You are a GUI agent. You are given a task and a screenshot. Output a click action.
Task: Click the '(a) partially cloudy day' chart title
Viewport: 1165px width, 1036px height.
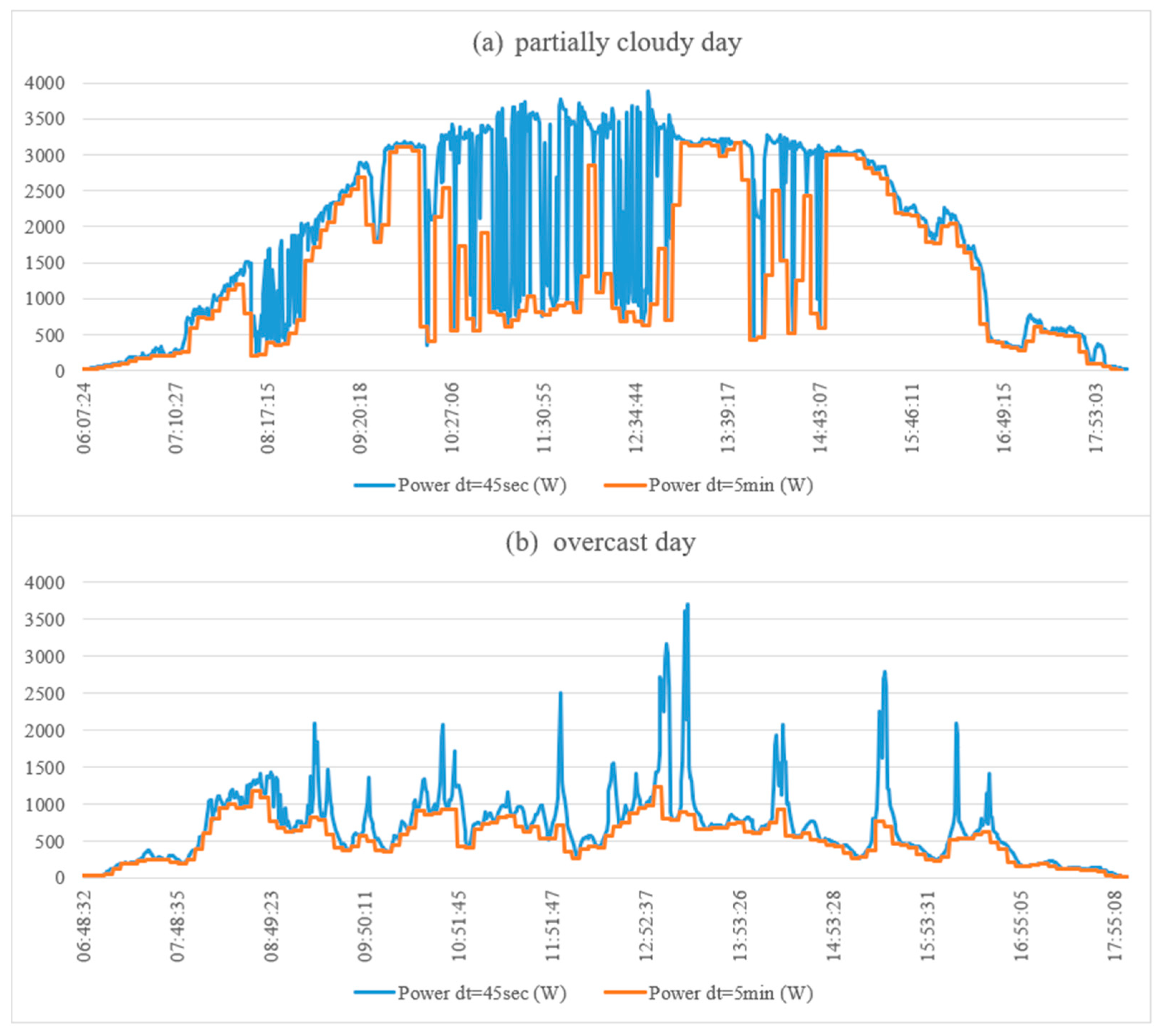pos(607,43)
